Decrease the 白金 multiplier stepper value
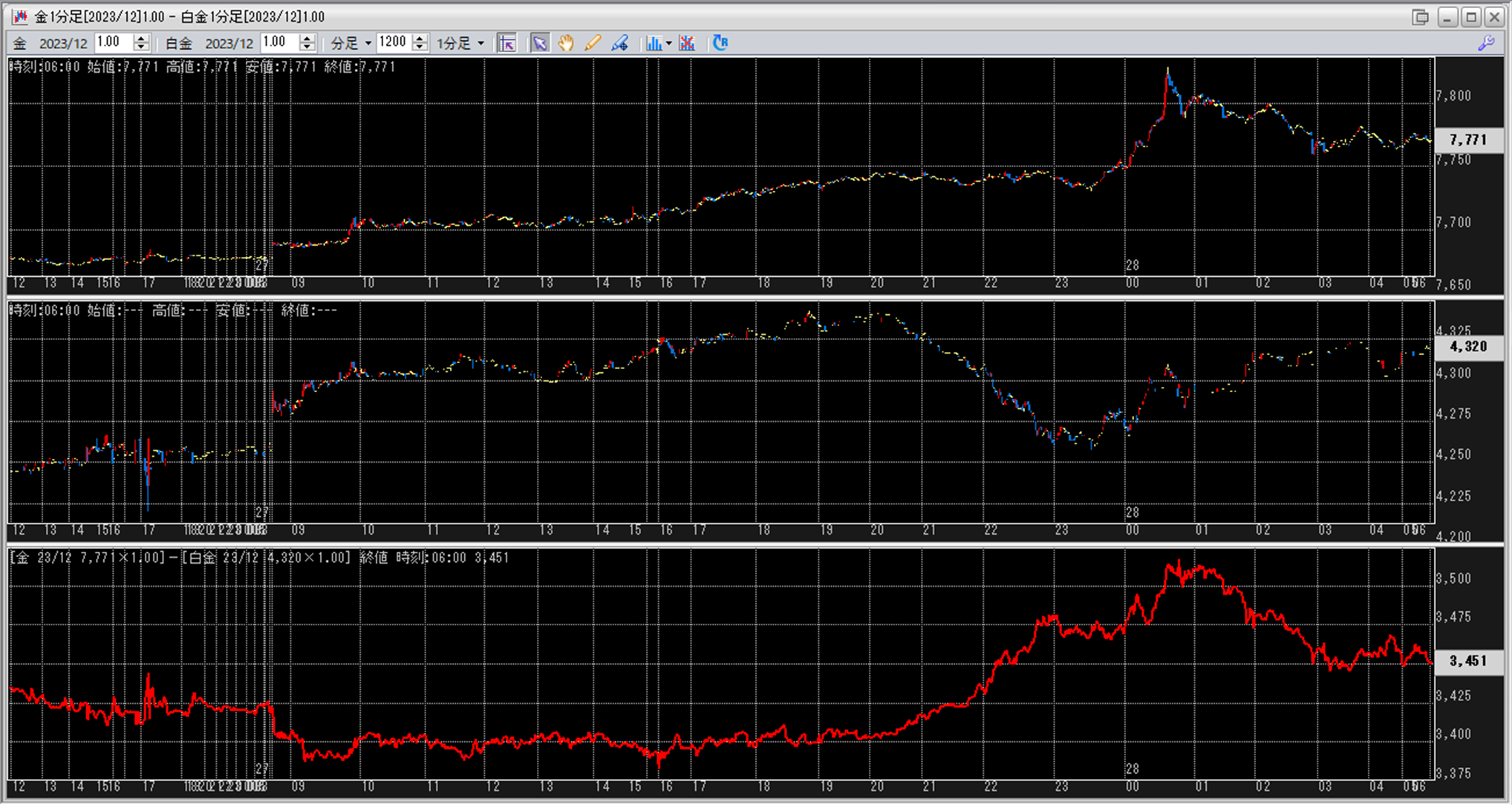 307,48
